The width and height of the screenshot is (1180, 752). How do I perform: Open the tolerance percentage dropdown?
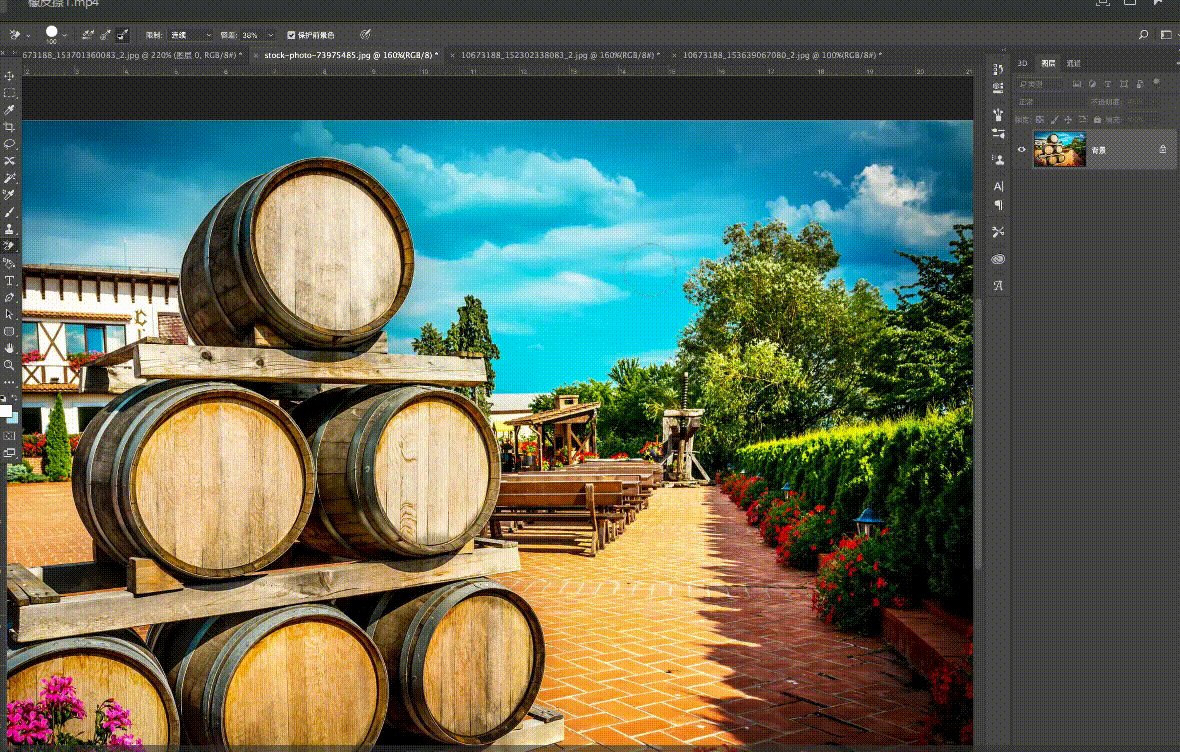coord(257,35)
